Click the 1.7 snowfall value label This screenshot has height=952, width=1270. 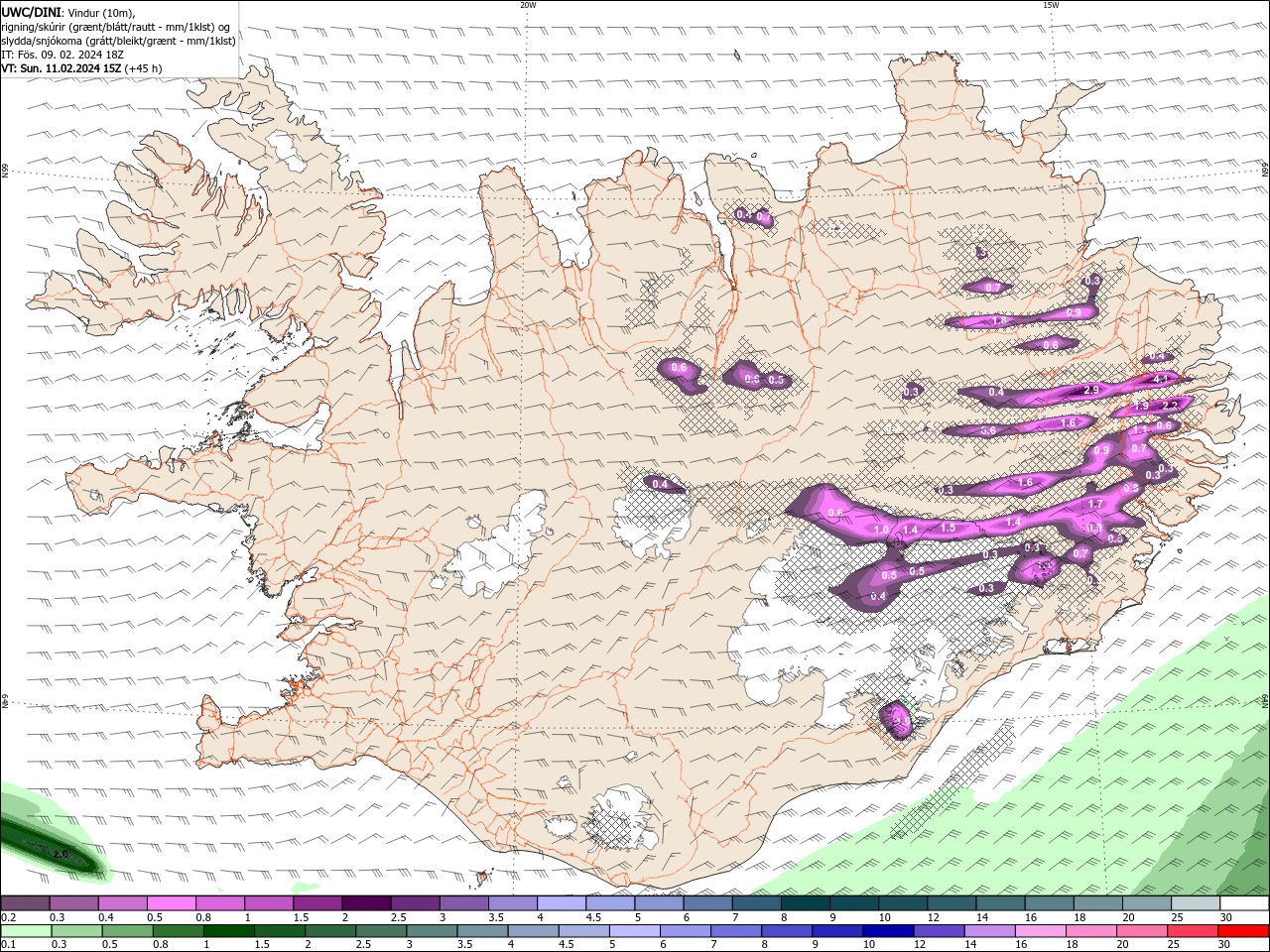pos(1095,505)
